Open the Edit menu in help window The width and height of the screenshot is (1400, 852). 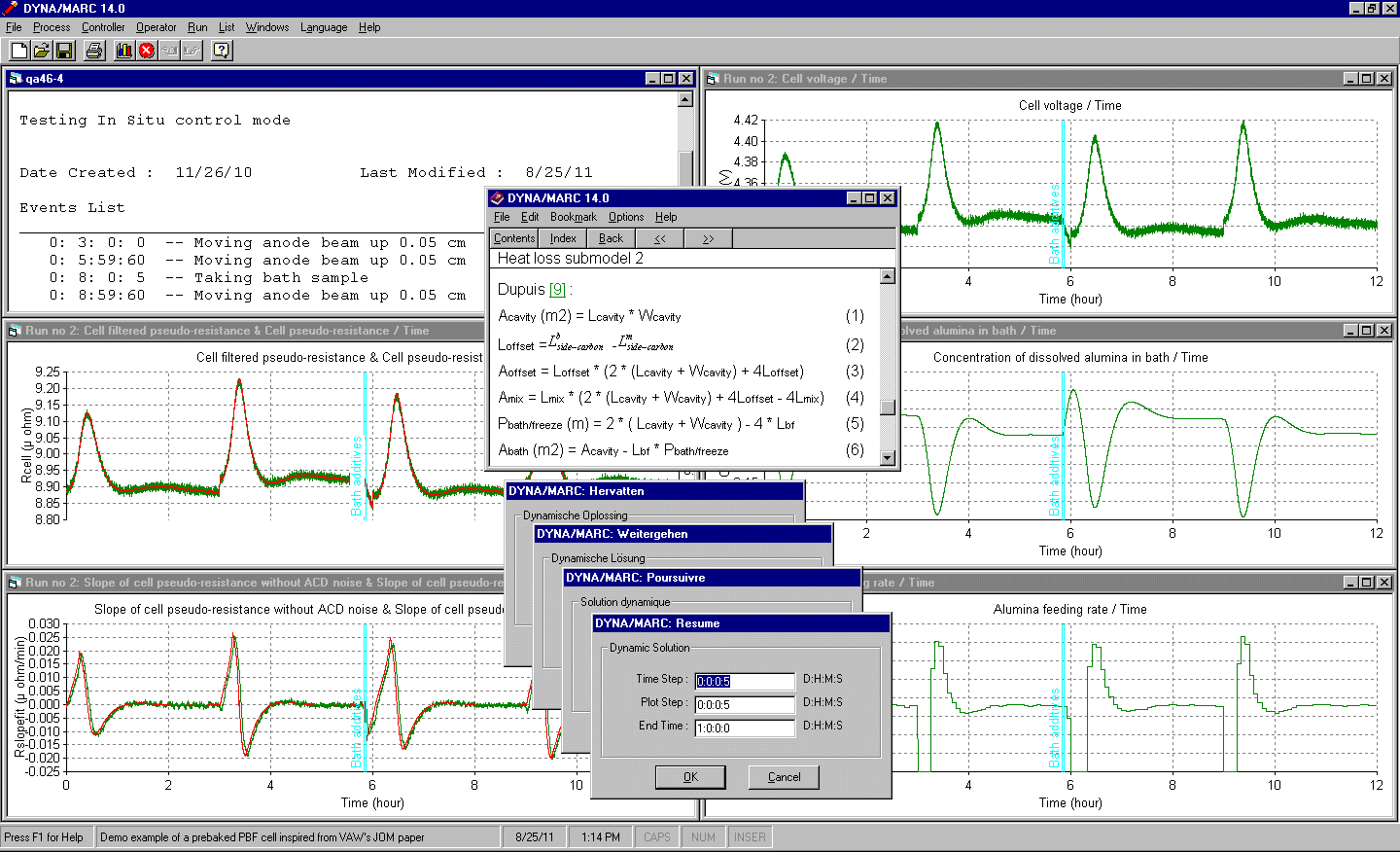(x=530, y=217)
